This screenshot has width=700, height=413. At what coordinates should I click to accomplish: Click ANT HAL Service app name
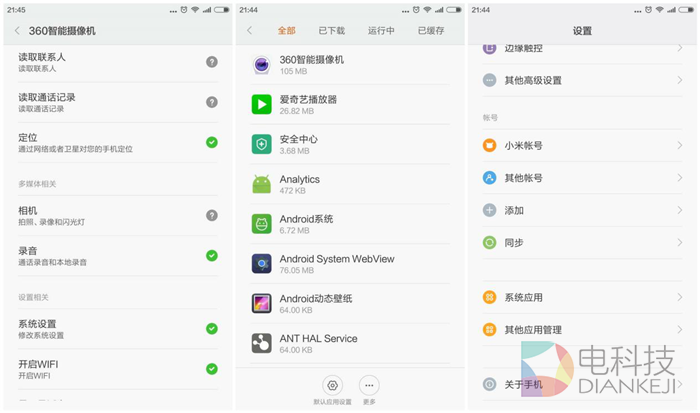pos(318,339)
